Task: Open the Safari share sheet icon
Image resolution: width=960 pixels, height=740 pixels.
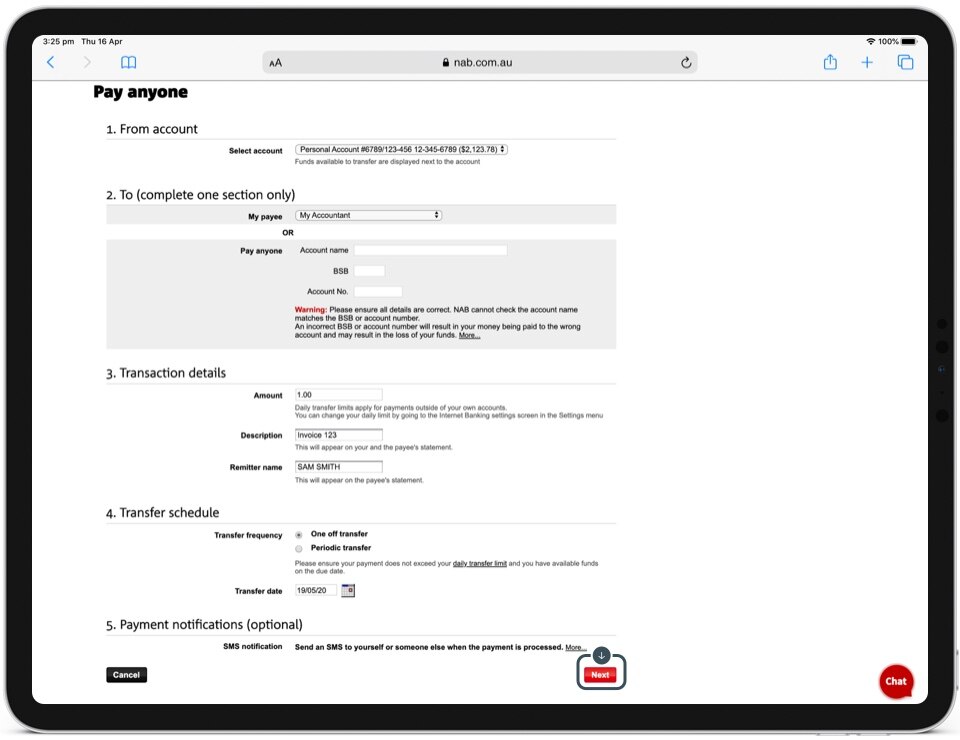Action: coord(830,62)
